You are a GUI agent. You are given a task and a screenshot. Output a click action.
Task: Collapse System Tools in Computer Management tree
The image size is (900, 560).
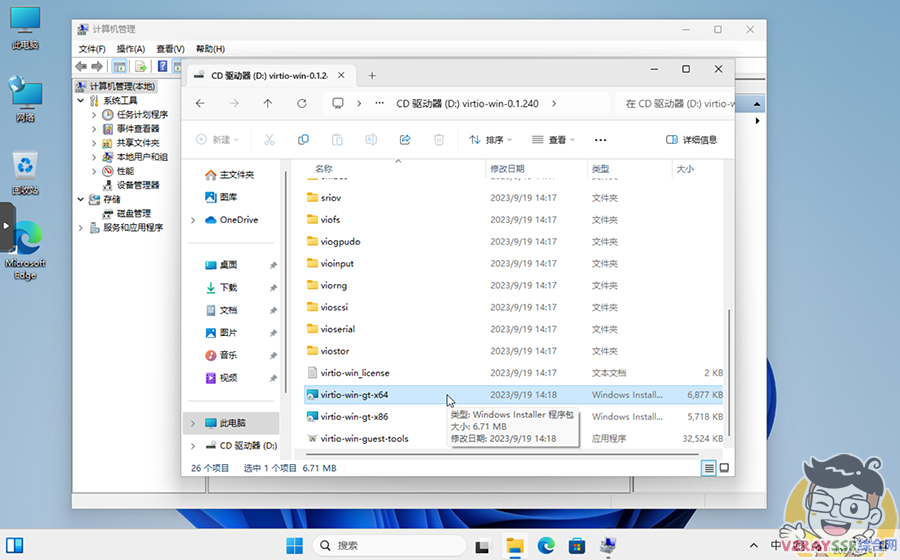(81, 100)
